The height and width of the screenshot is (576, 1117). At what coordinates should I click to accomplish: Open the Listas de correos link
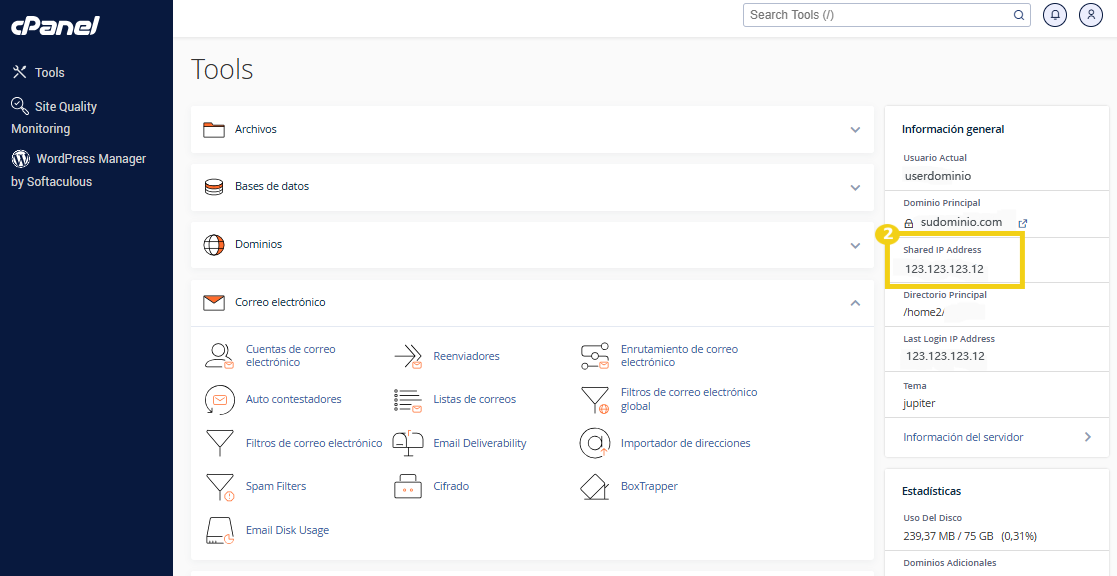(474, 399)
